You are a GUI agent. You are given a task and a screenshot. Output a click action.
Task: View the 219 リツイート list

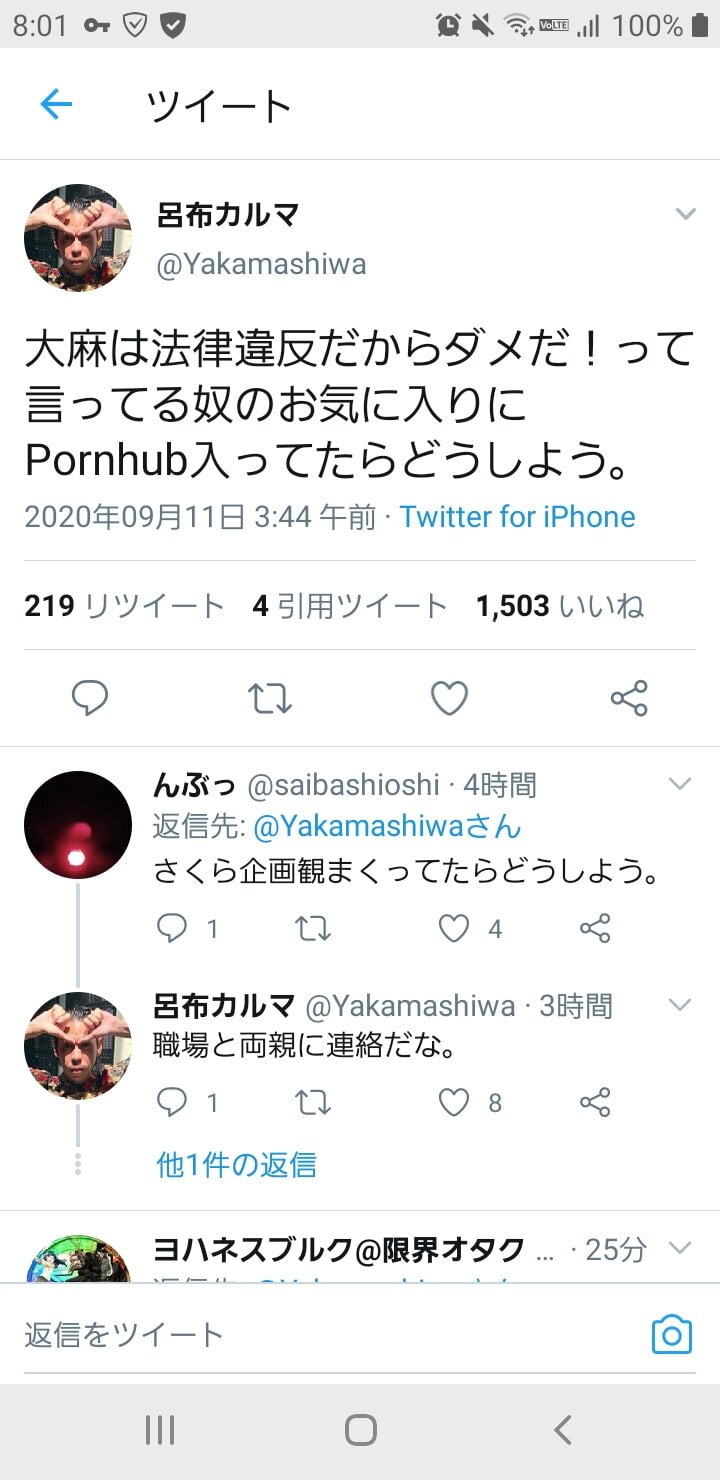pos(124,606)
